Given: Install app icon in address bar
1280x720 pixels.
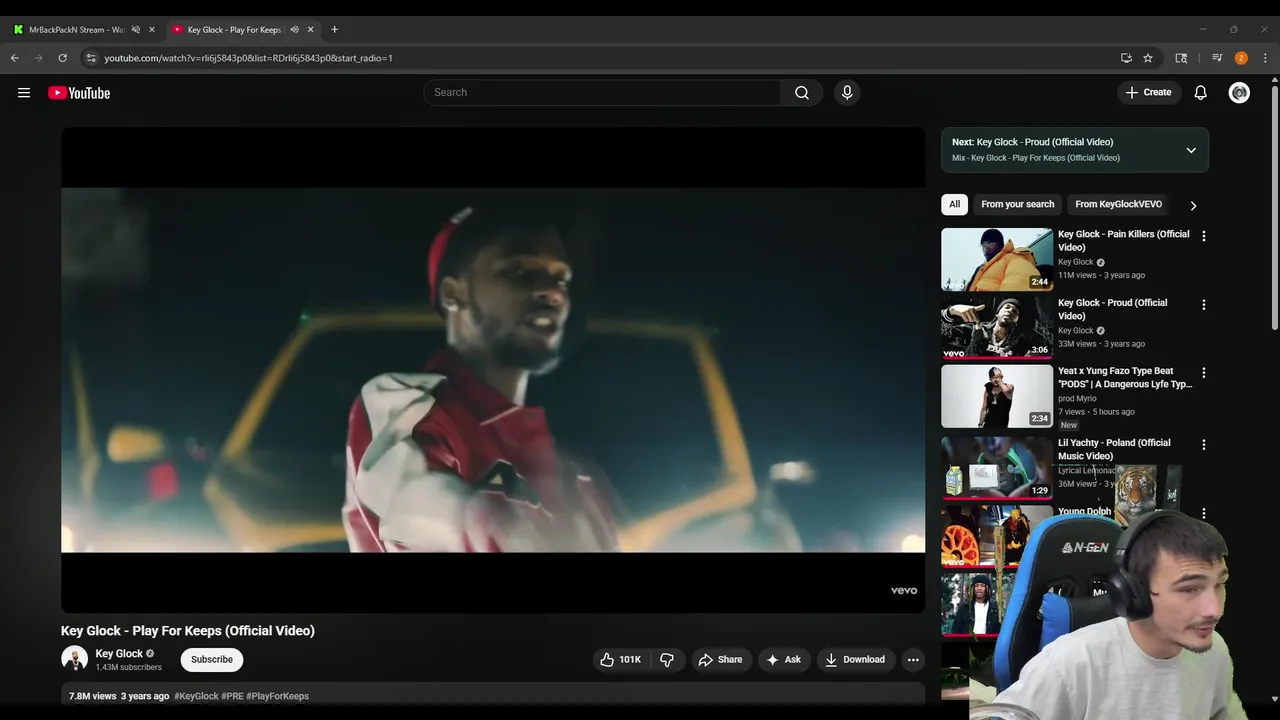Looking at the screenshot, I should tap(1126, 58).
